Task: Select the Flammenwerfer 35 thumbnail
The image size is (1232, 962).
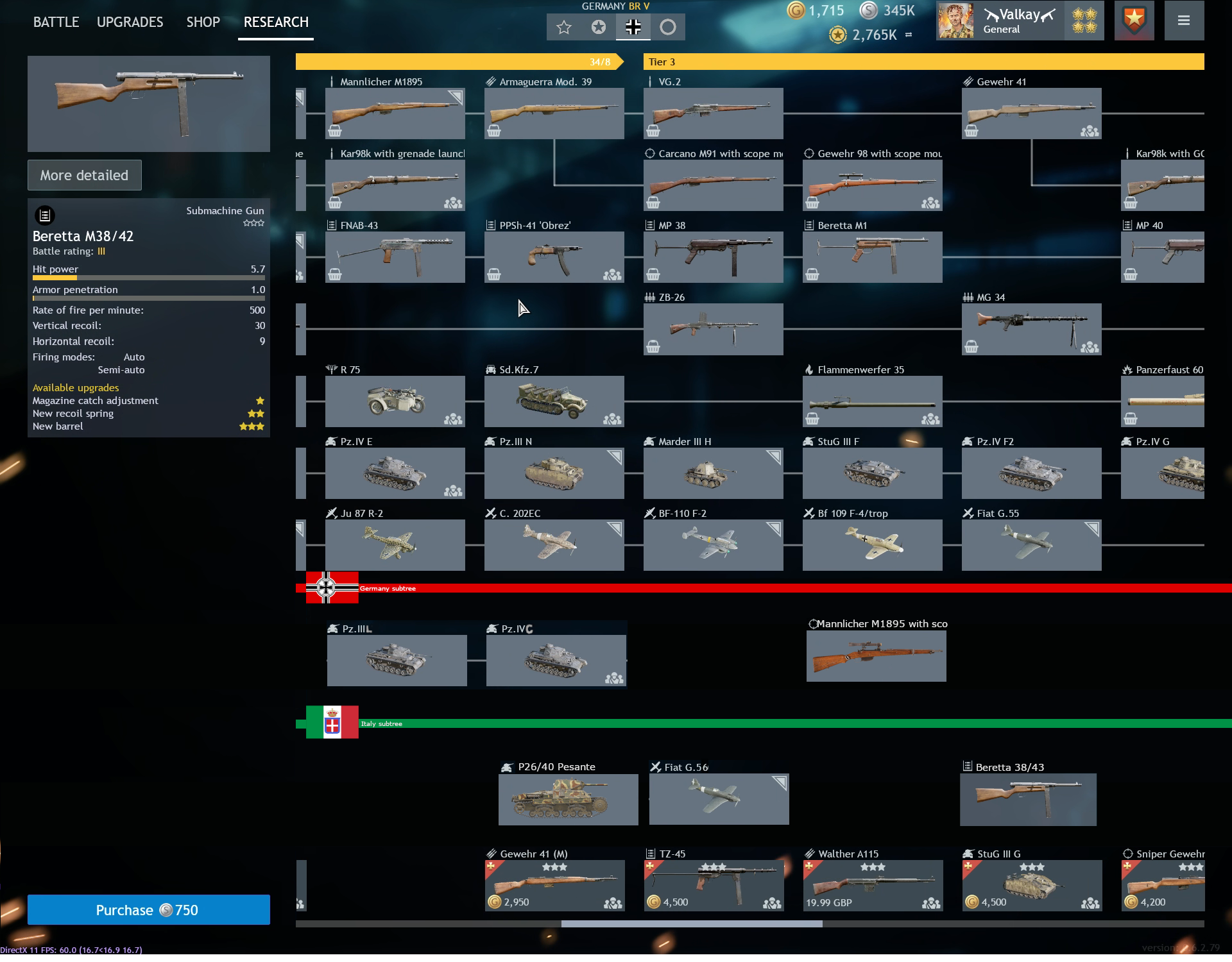Action: click(871, 401)
